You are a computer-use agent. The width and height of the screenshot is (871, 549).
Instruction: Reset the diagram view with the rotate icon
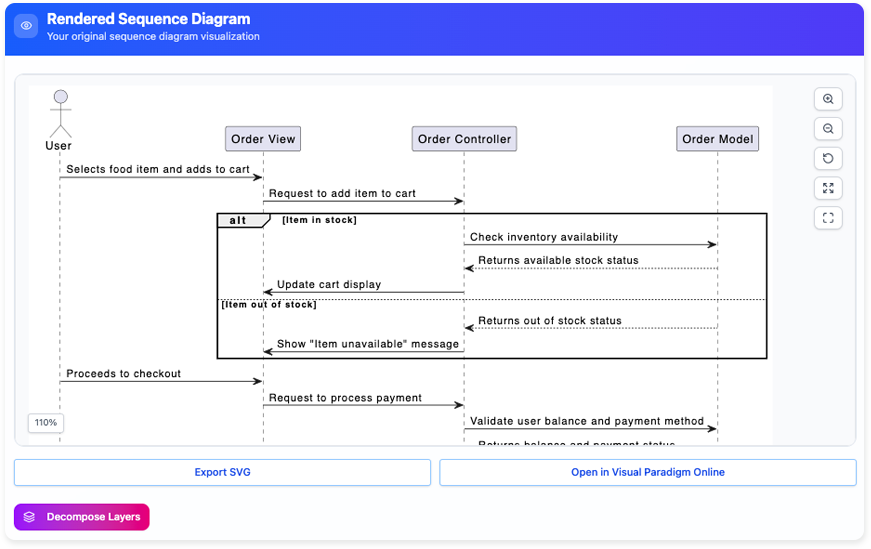click(x=828, y=159)
